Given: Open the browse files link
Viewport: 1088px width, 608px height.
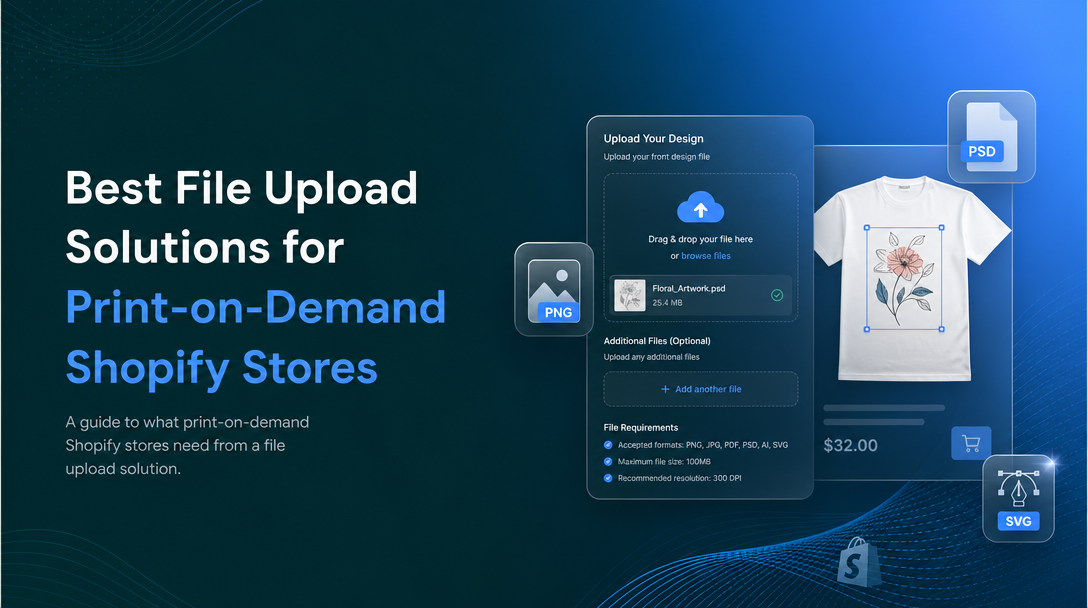Looking at the screenshot, I should point(706,256).
